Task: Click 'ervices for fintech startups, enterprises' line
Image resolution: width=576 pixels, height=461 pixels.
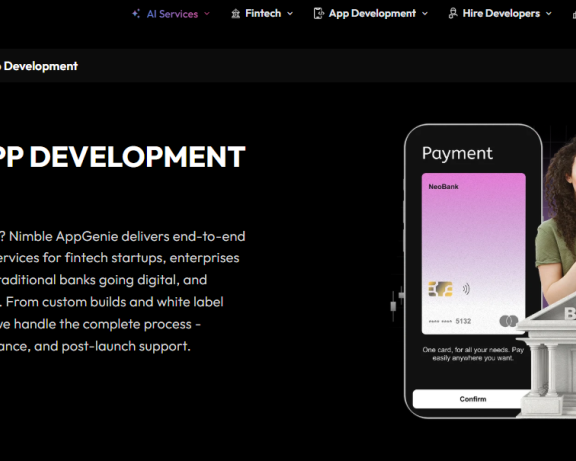Action: coord(119,258)
